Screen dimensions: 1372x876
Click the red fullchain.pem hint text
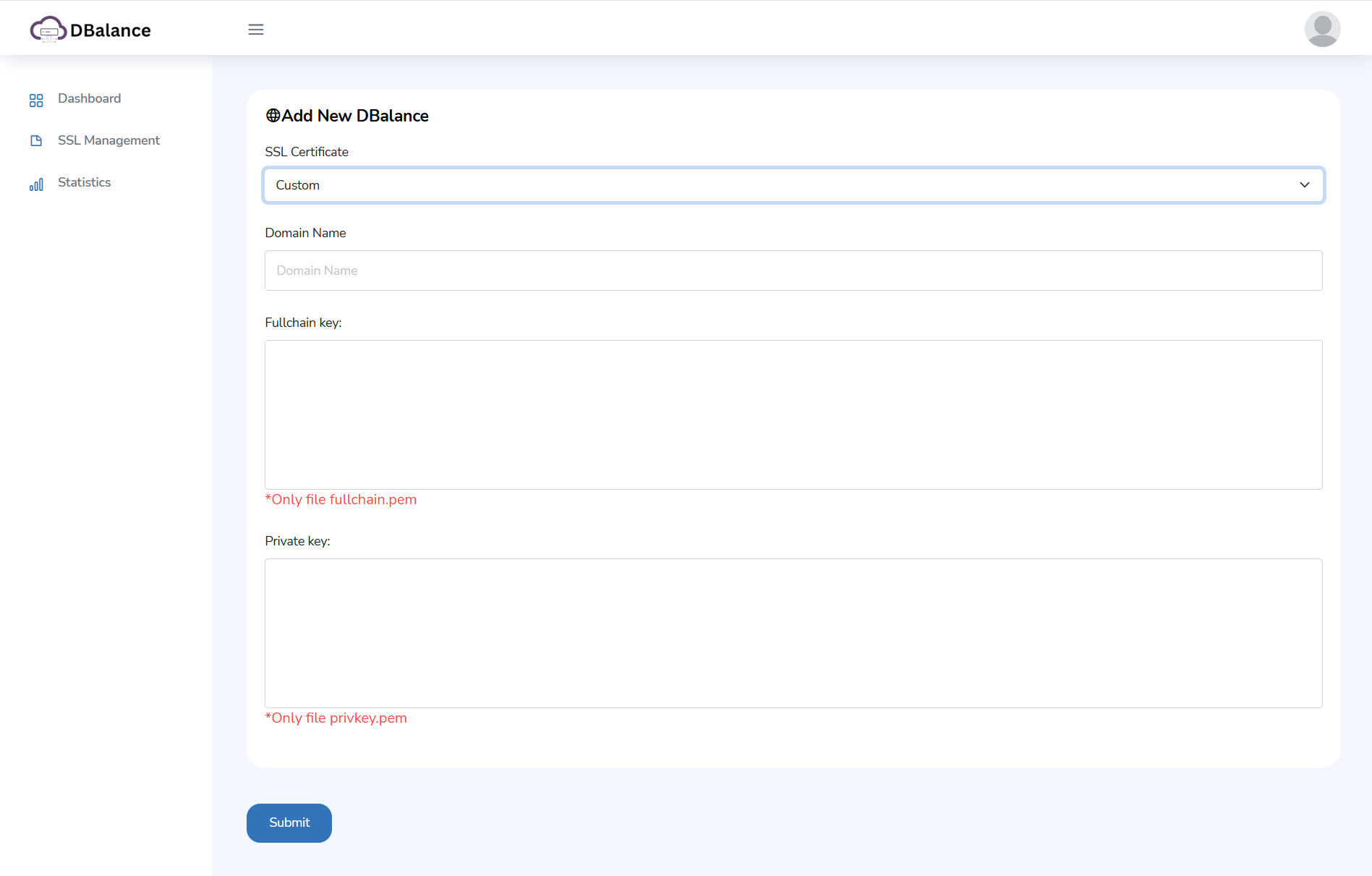tap(341, 500)
